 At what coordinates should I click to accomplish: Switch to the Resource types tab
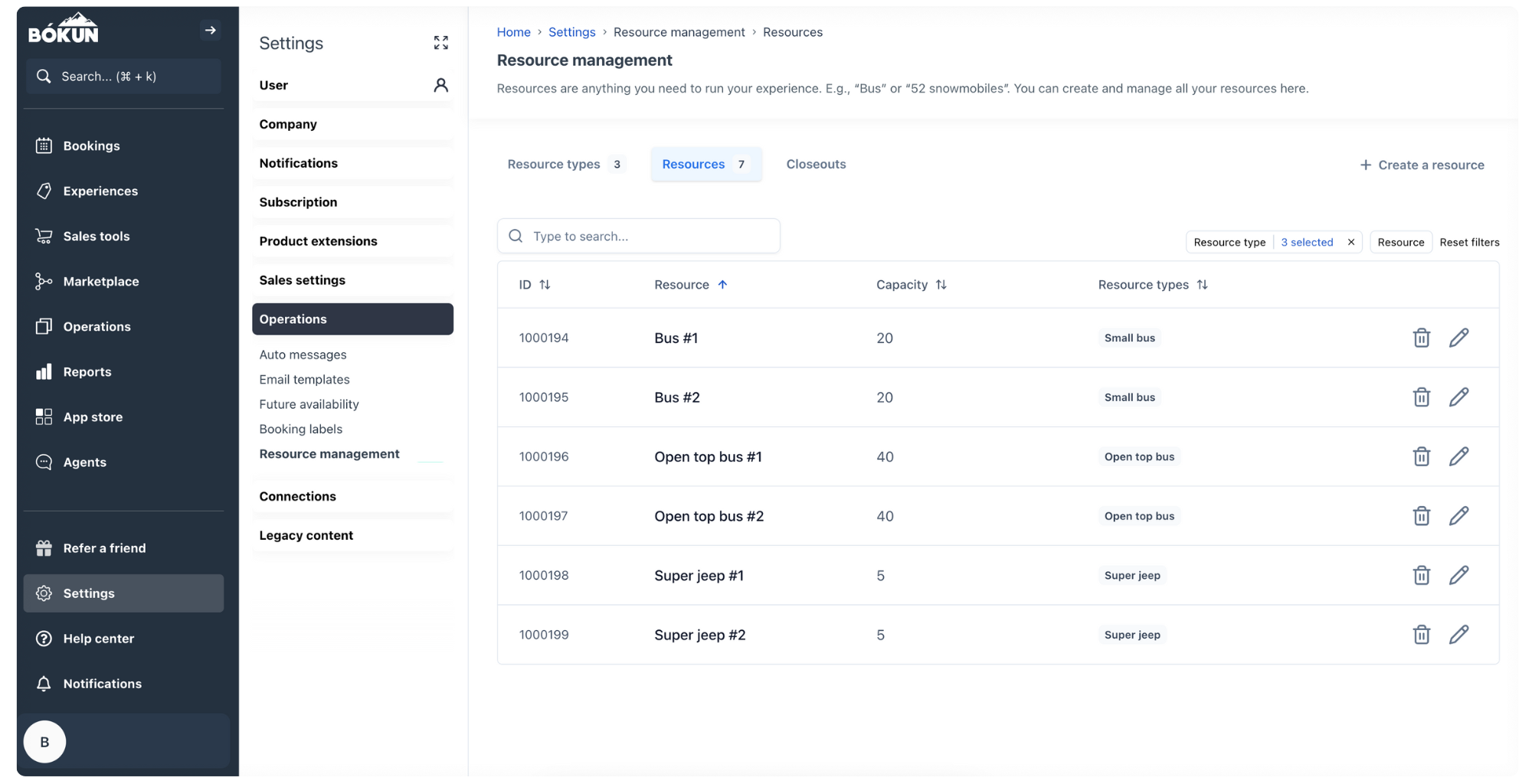554,164
